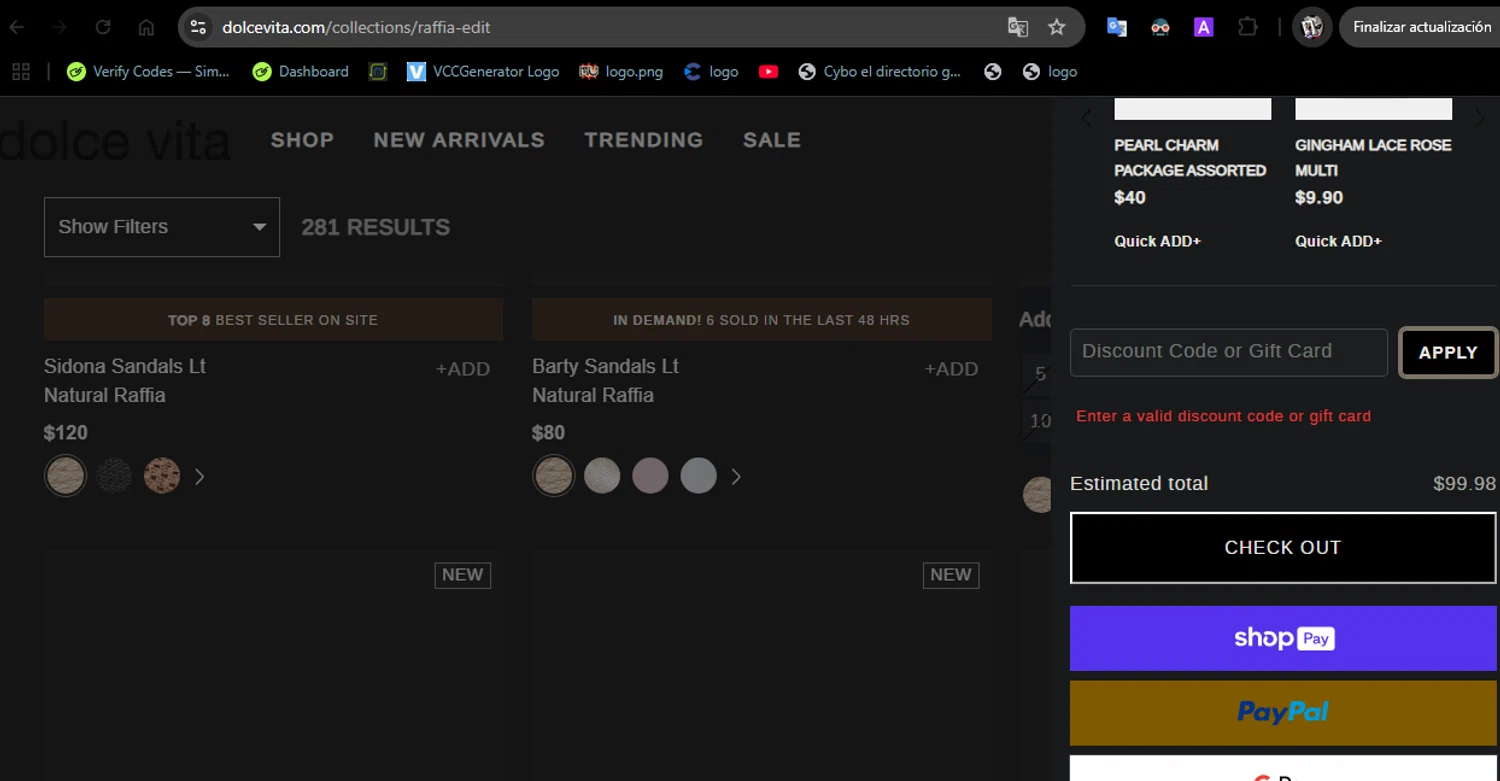Open the TRENDING menu
1500x781 pixels.
coord(643,140)
